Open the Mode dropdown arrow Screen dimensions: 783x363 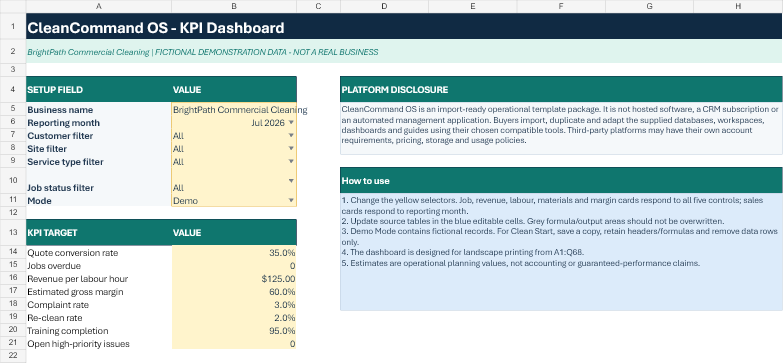point(291,200)
